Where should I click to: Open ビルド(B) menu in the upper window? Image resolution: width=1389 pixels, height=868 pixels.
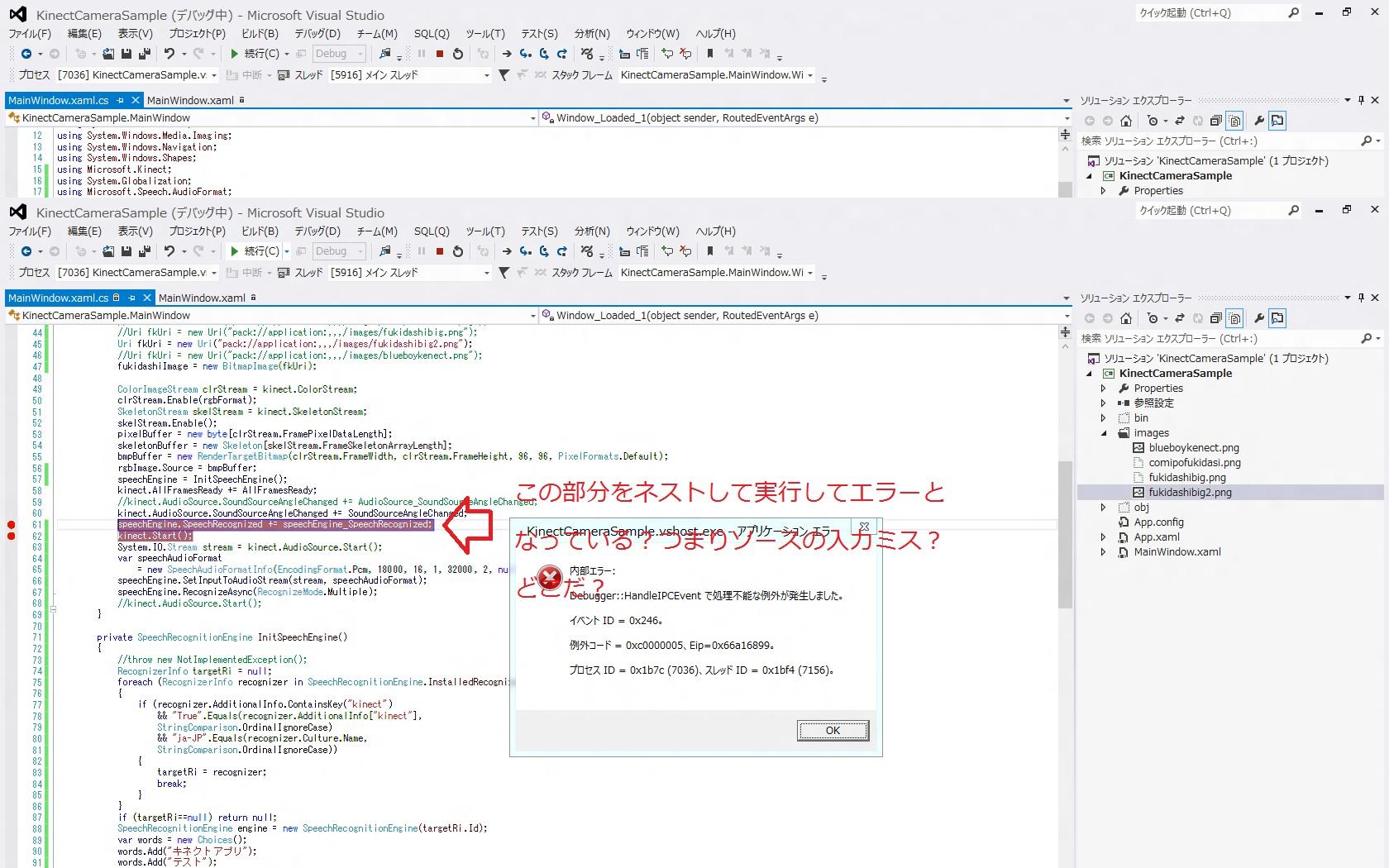point(260,34)
